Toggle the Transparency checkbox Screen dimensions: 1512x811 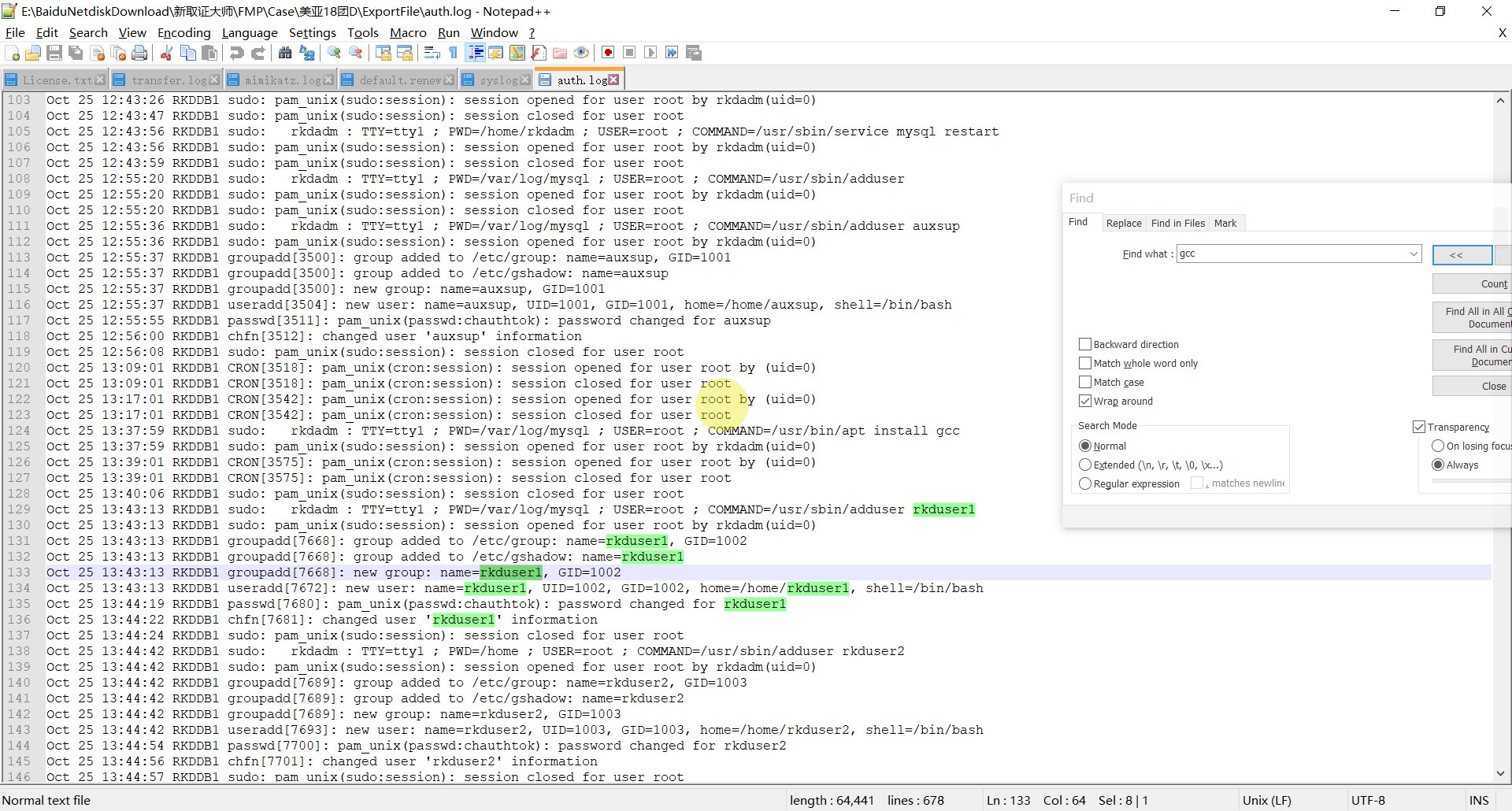point(1419,427)
